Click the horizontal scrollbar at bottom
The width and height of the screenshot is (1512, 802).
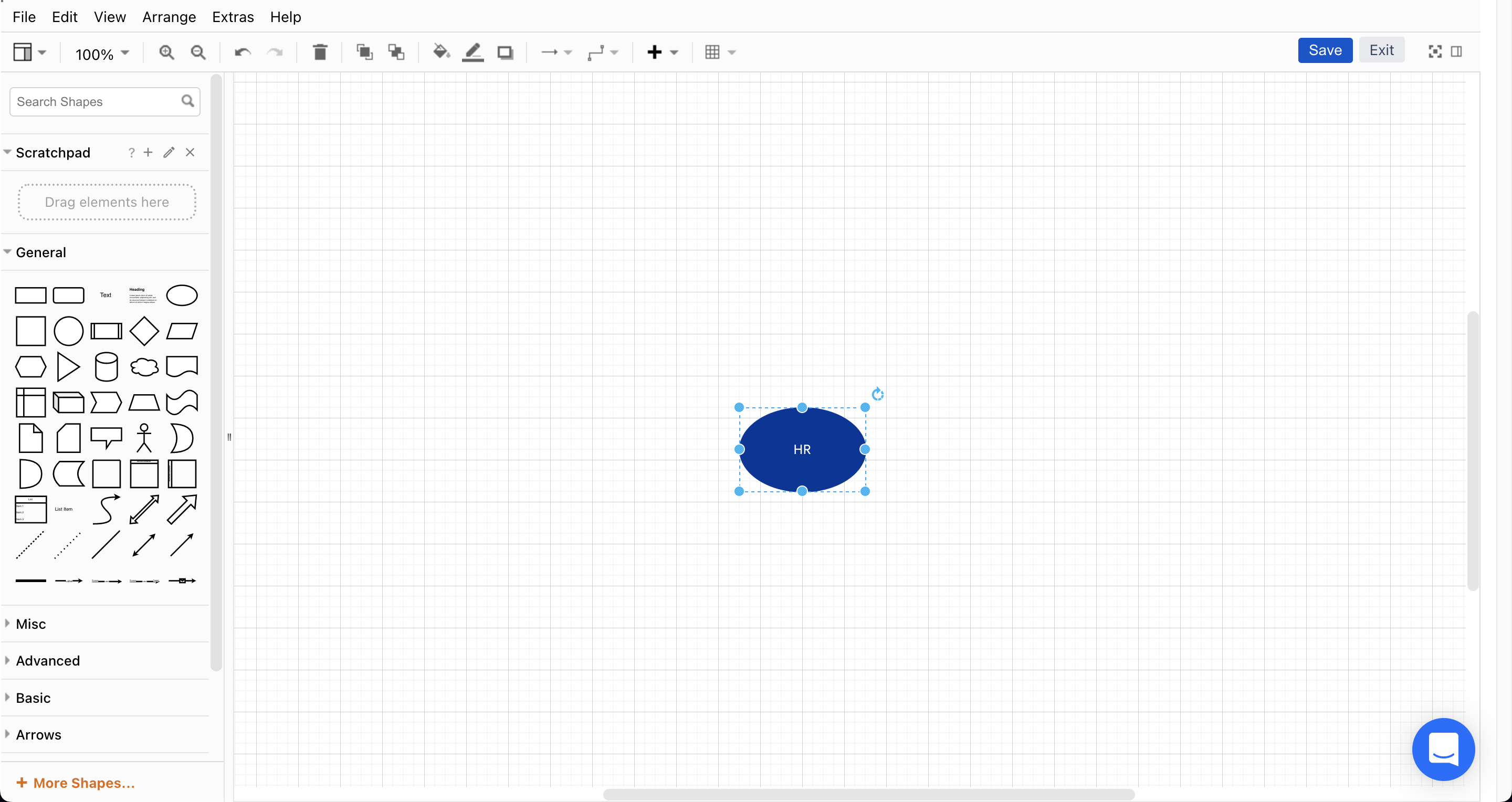(868, 794)
